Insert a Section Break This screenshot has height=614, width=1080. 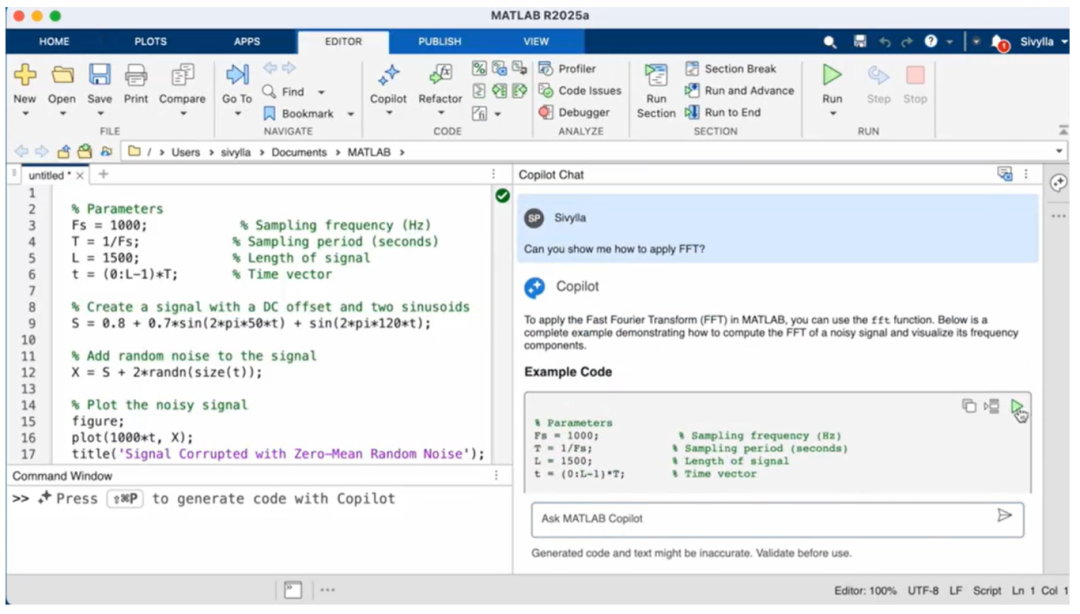[731, 69]
